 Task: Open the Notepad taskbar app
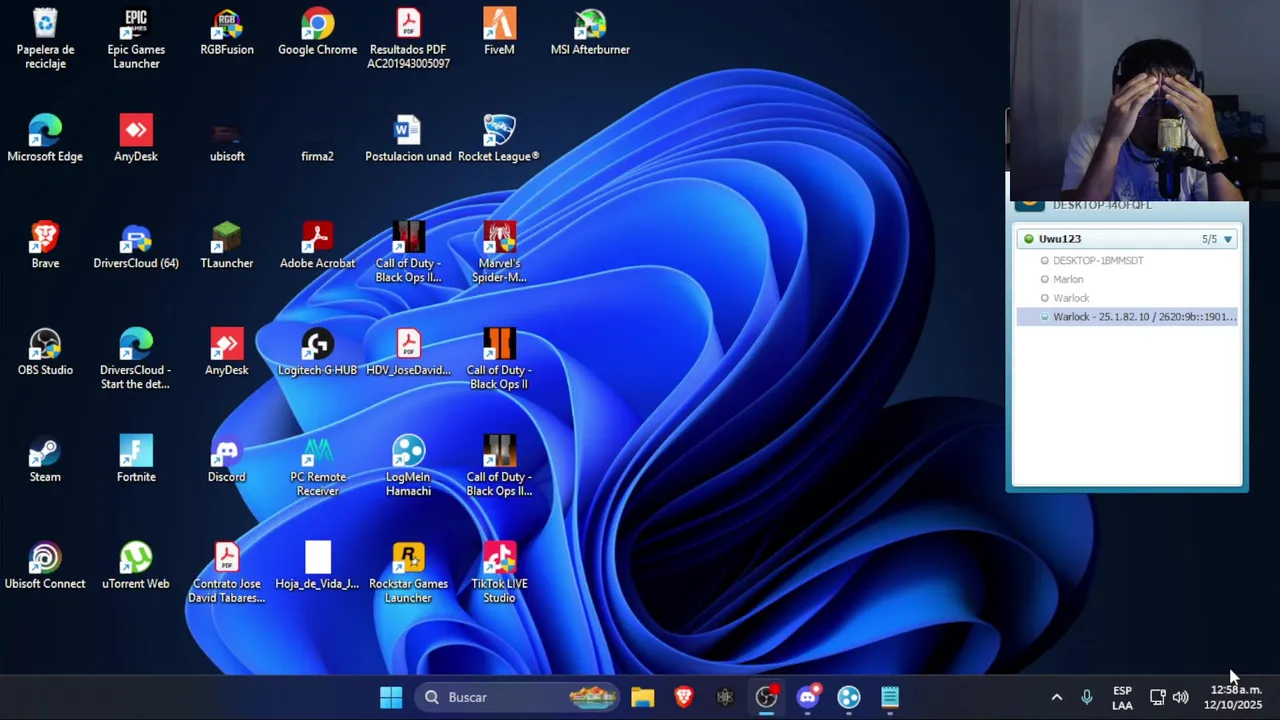pos(890,697)
